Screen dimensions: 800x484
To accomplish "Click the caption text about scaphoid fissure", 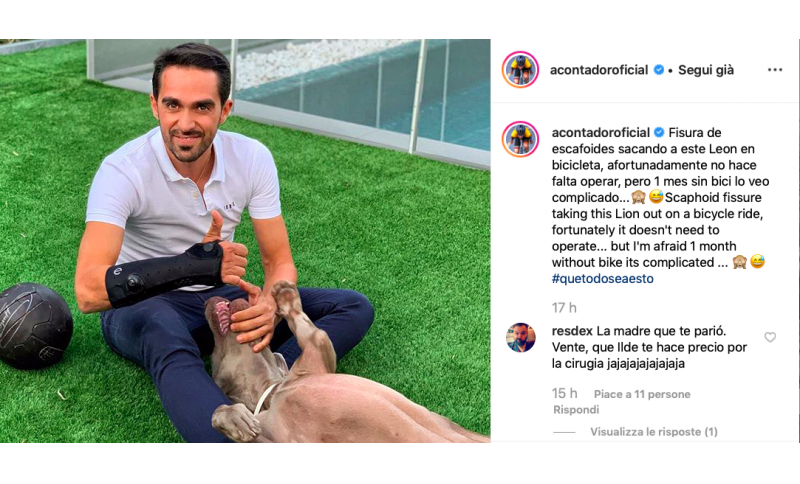I will tap(659, 206).
